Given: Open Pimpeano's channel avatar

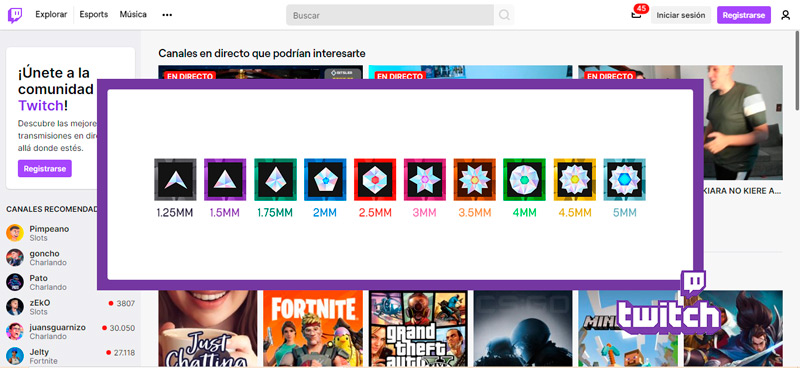Looking at the screenshot, I should point(15,233).
